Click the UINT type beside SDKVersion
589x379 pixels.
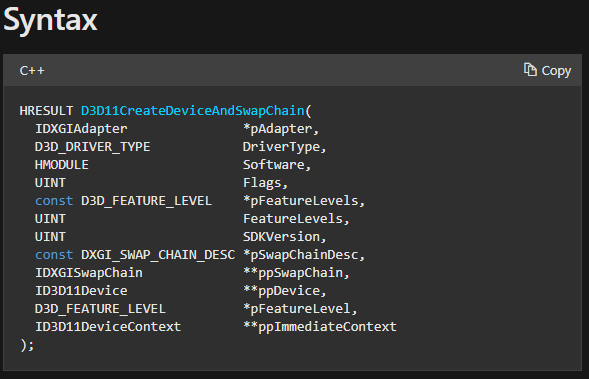(50, 237)
